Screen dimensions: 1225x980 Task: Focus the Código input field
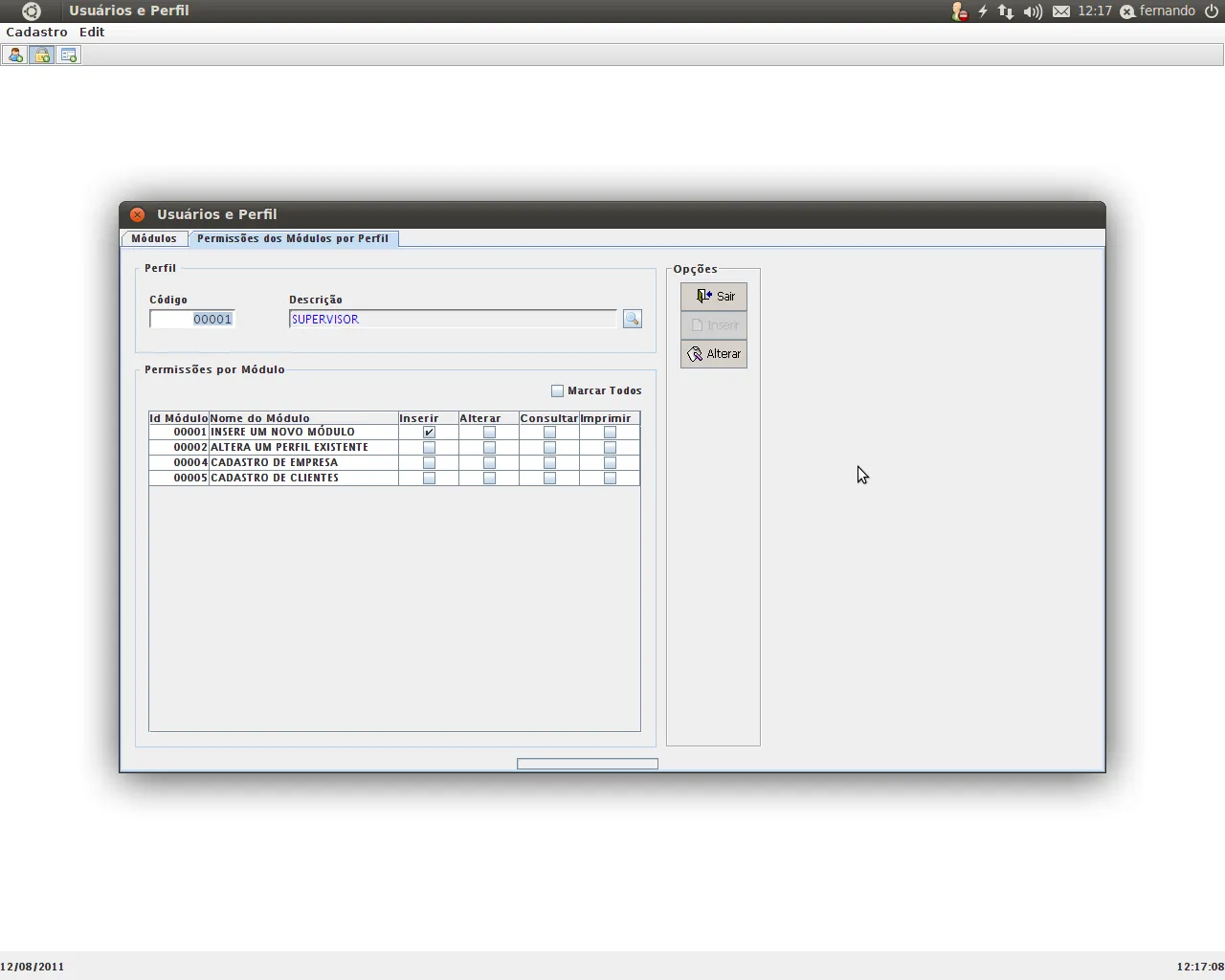(192, 319)
